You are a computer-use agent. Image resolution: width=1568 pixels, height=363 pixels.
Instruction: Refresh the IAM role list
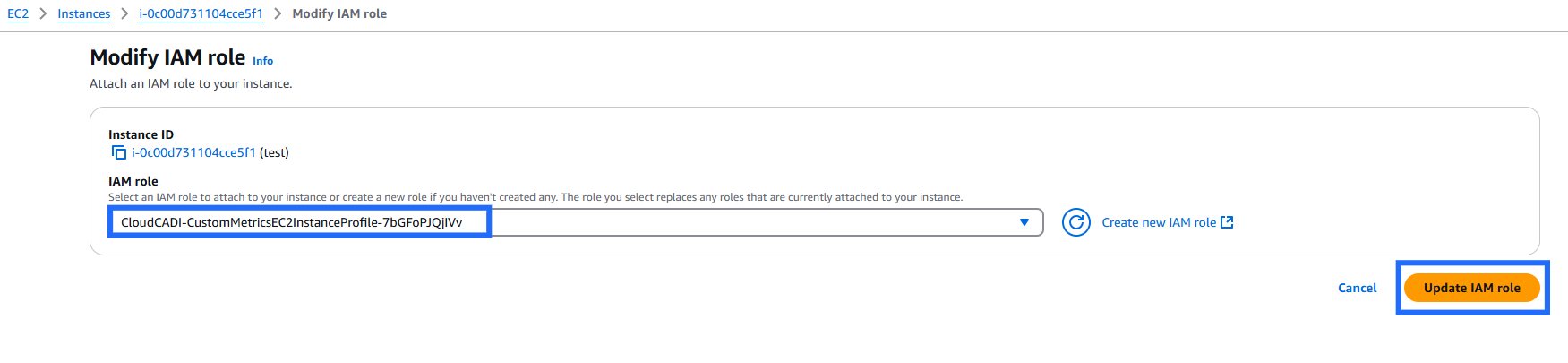pyautogui.click(x=1076, y=222)
